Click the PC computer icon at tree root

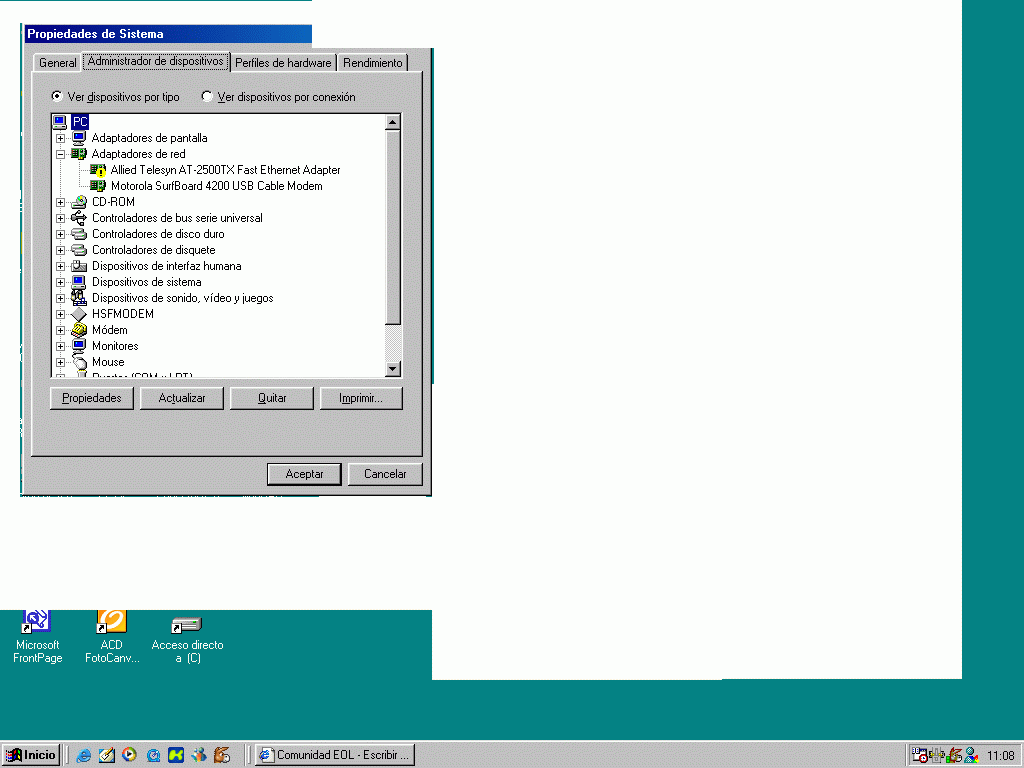click(59, 121)
